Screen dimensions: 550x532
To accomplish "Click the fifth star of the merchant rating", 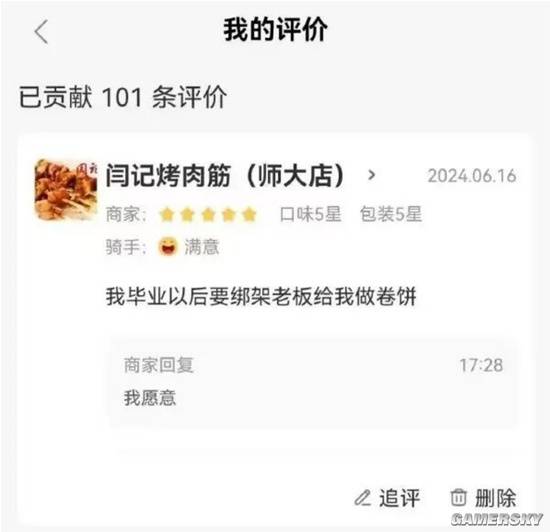I will click(x=249, y=215).
